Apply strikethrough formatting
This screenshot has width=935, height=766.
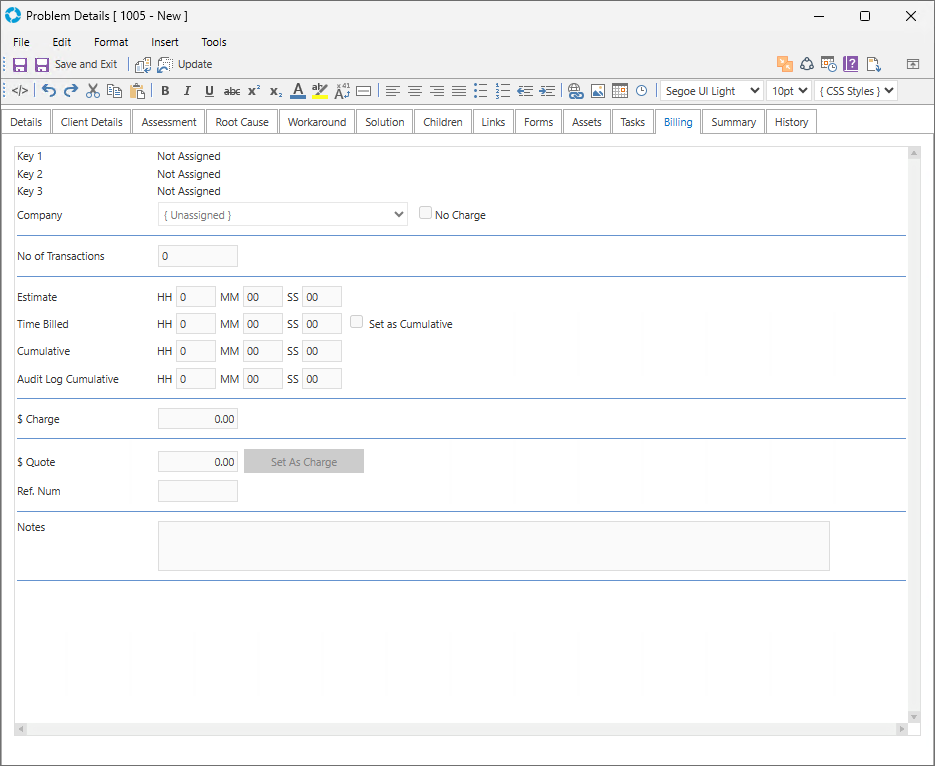click(231, 91)
